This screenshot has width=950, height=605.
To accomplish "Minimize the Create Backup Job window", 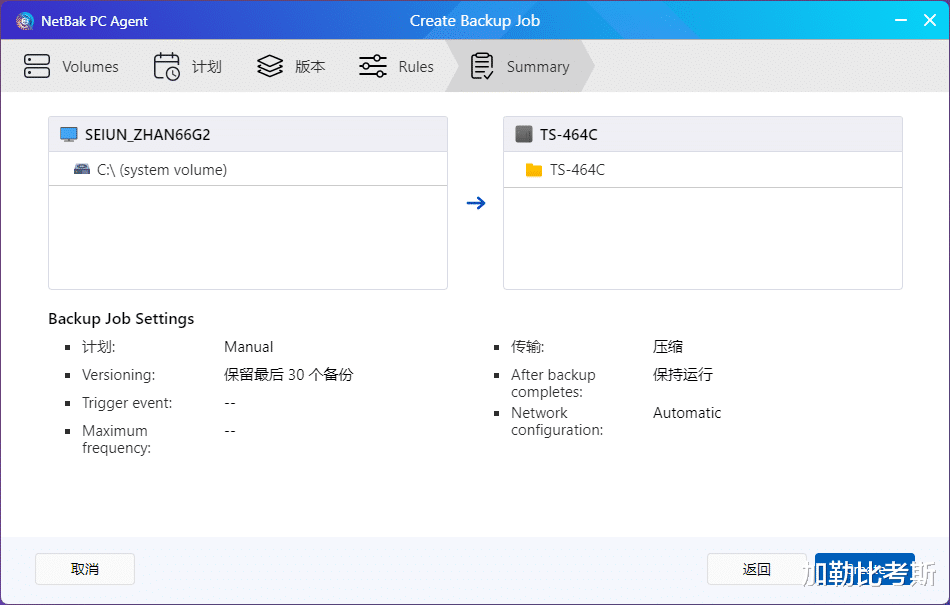I will (x=901, y=20).
